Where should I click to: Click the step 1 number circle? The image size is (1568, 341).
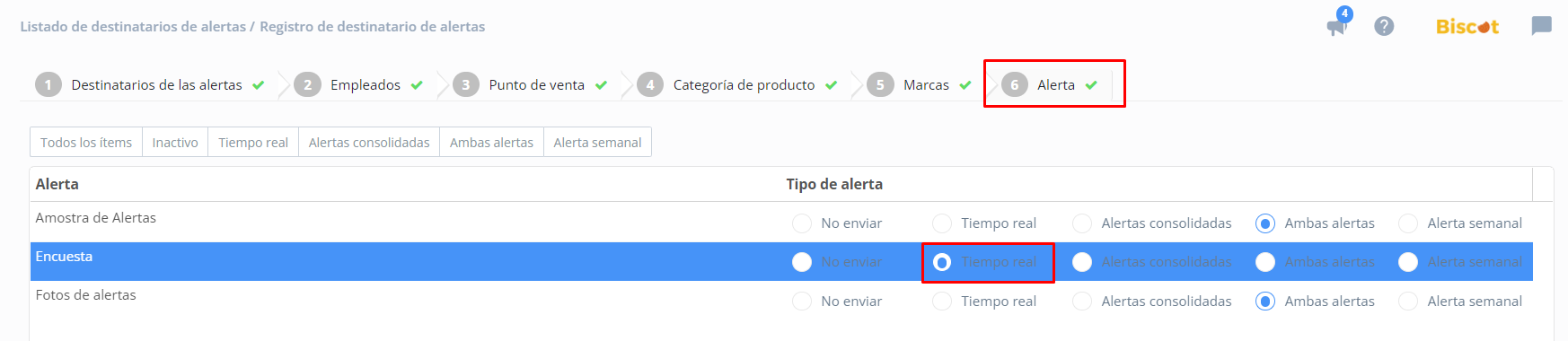click(x=48, y=84)
